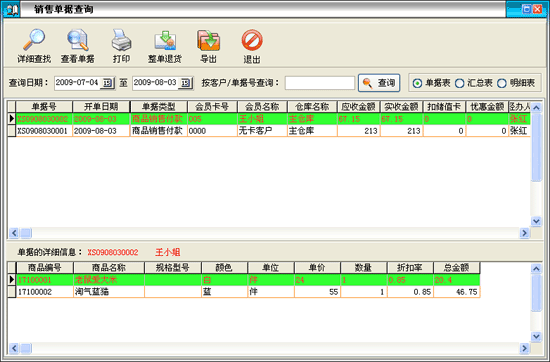Click the 总金额 column header
Viewport: 550px width, 362px height.
pos(456,268)
